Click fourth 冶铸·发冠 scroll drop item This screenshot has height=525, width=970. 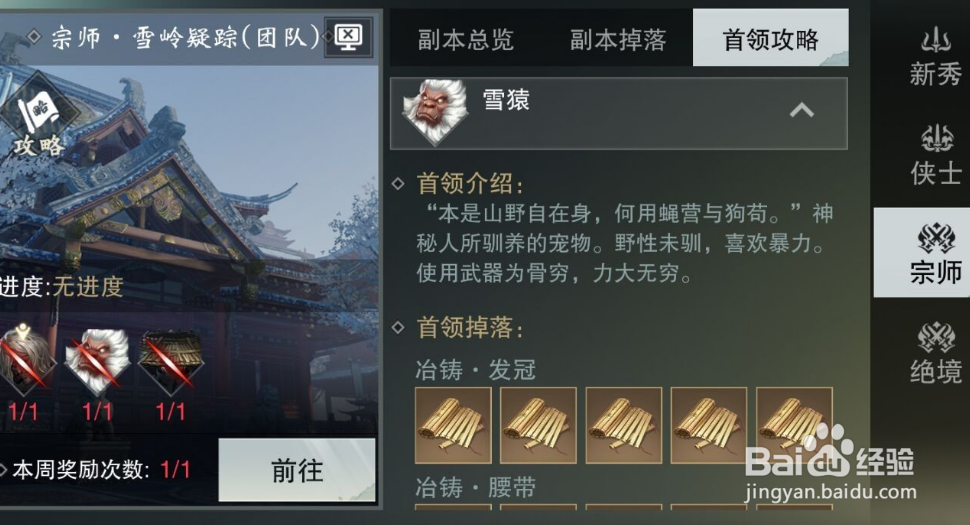(x=709, y=425)
